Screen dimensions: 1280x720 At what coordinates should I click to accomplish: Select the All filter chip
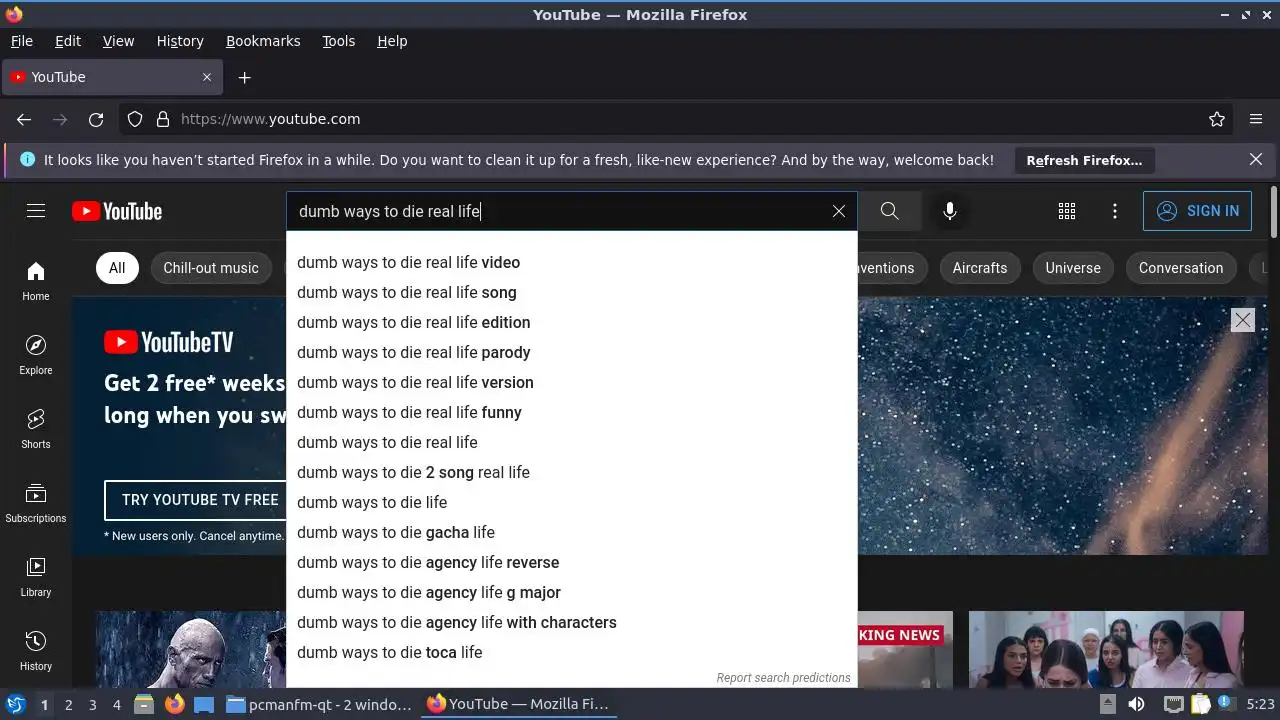pos(117,268)
